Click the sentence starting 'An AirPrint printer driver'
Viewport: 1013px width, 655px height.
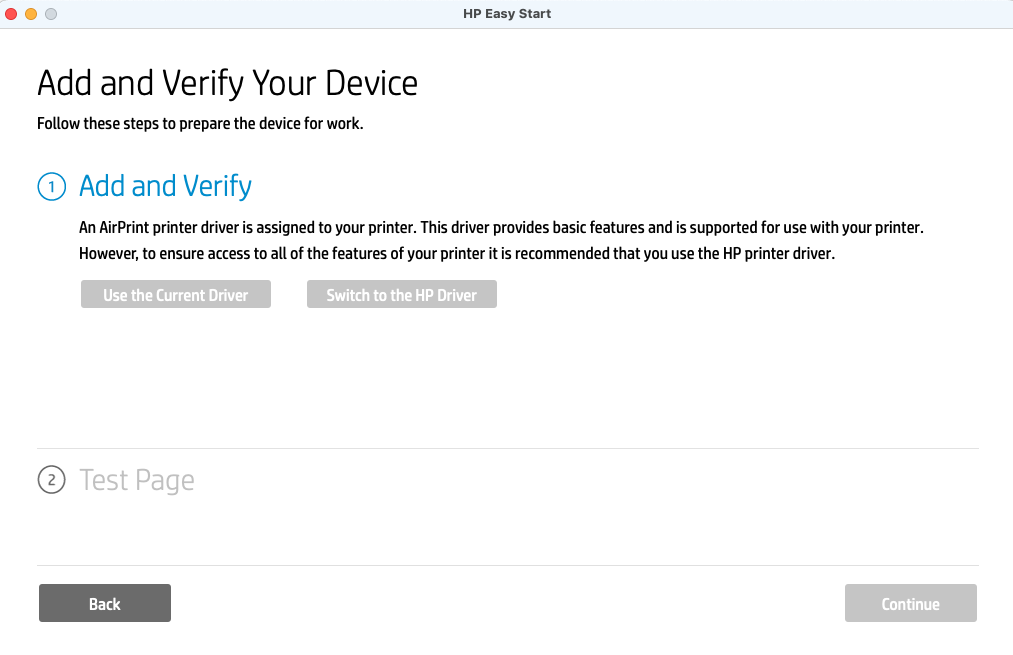pyautogui.click(x=500, y=228)
